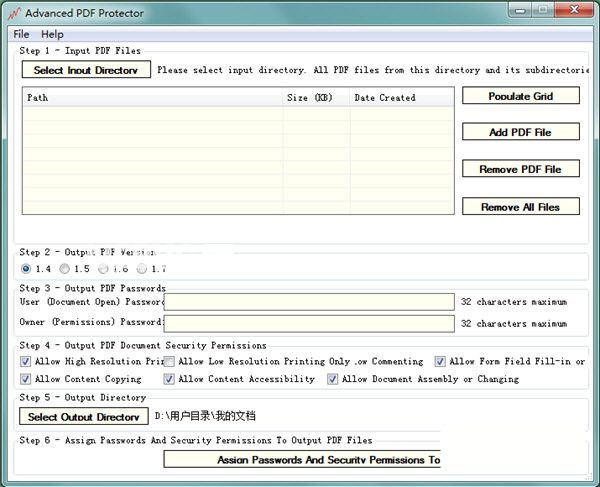Minimize the Advanced PDF Protector window
The height and width of the screenshot is (487, 600).
[520, 10]
